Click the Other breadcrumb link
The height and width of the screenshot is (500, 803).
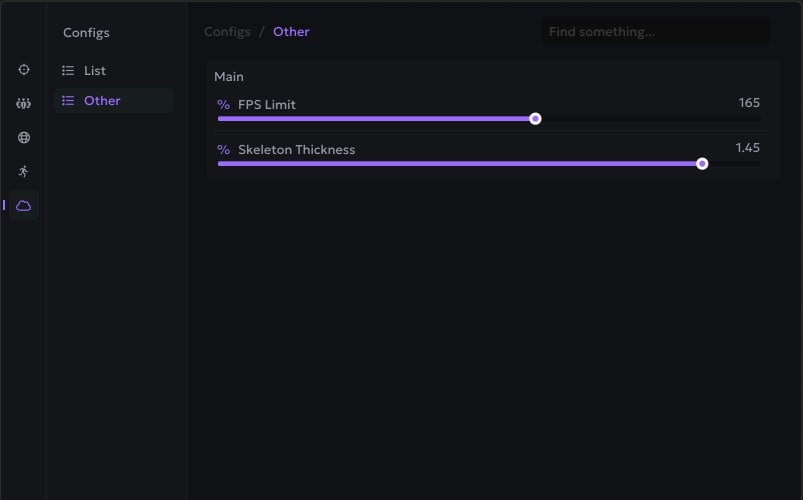tap(291, 32)
